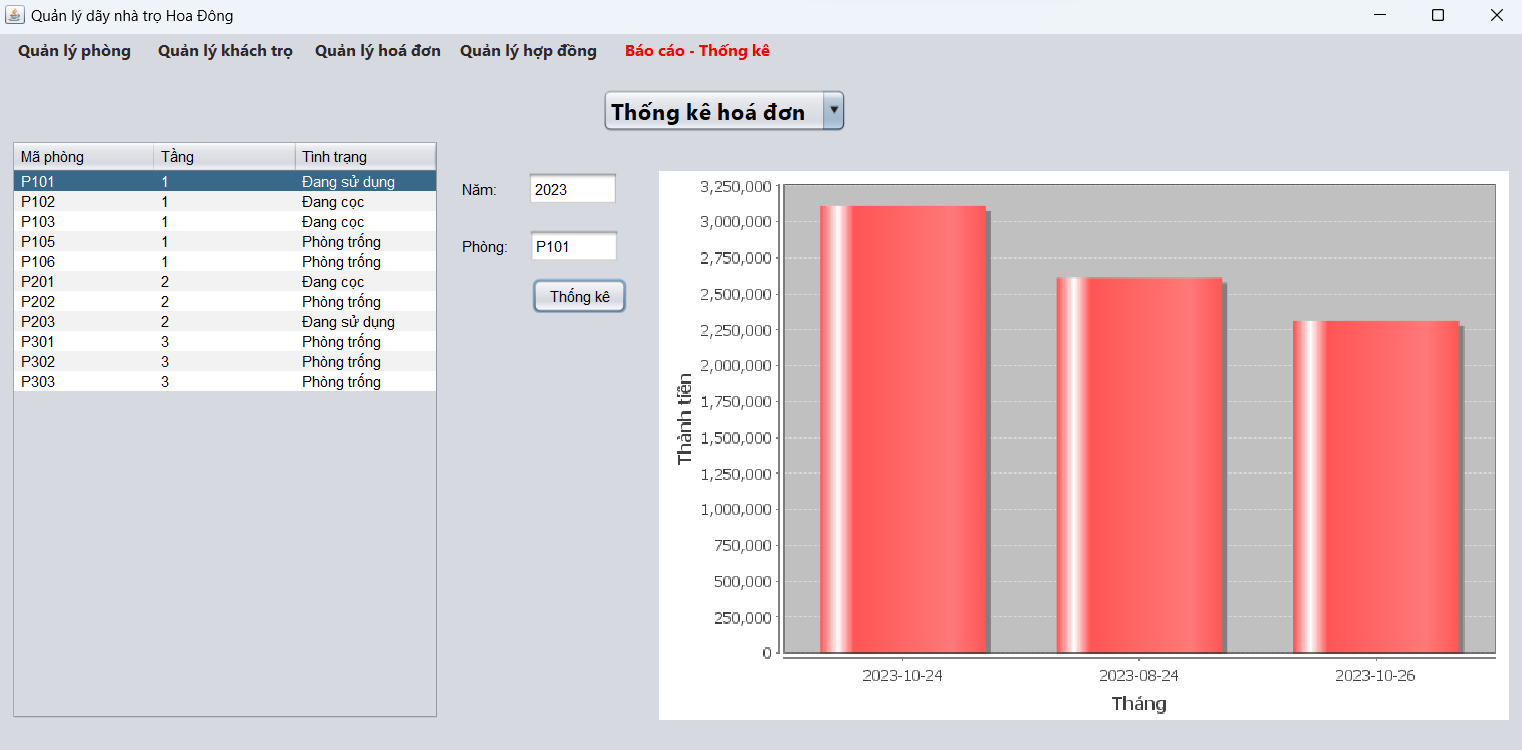
Task: Select room row P106
Action: pos(225,262)
